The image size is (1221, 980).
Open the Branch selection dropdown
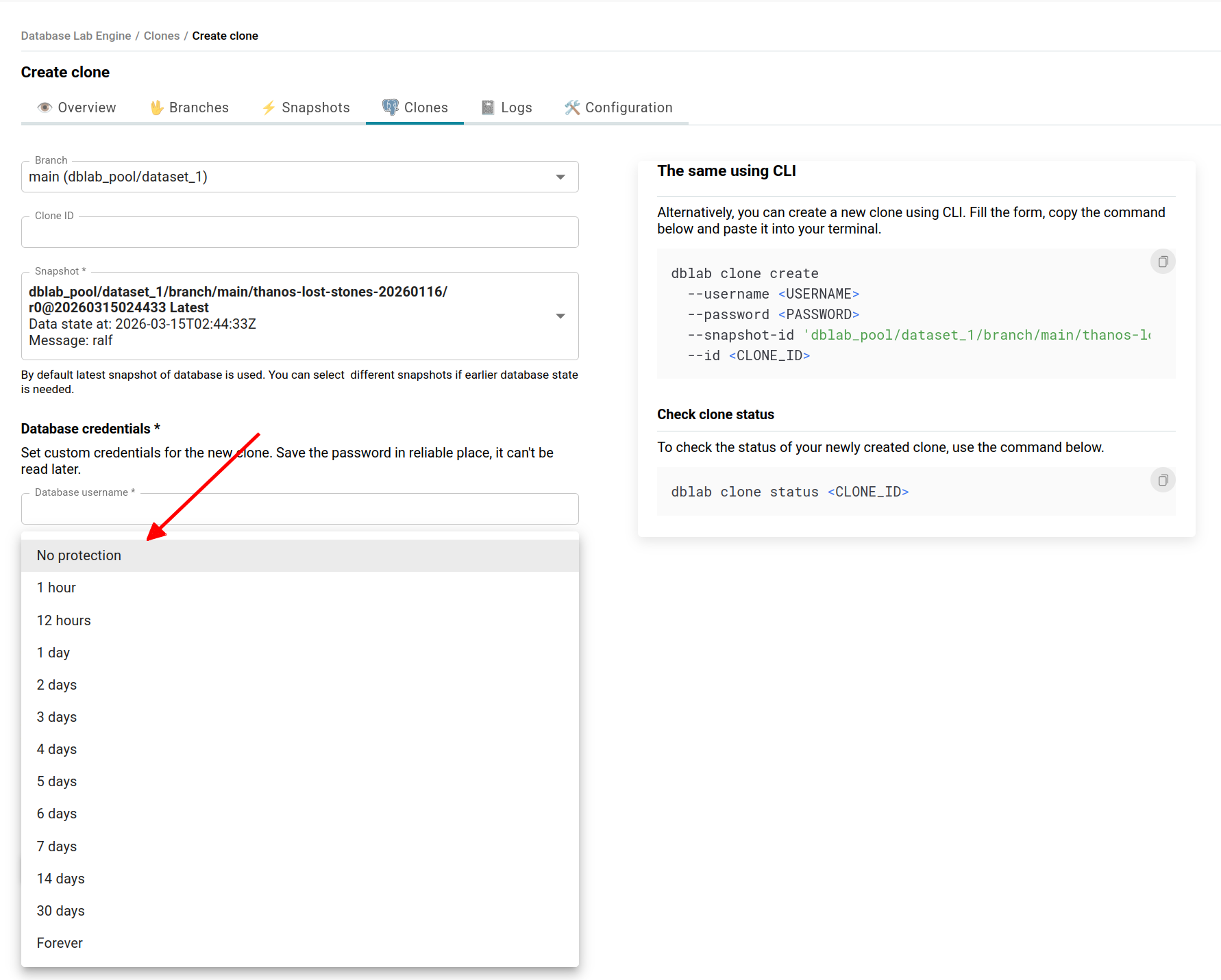(560, 177)
